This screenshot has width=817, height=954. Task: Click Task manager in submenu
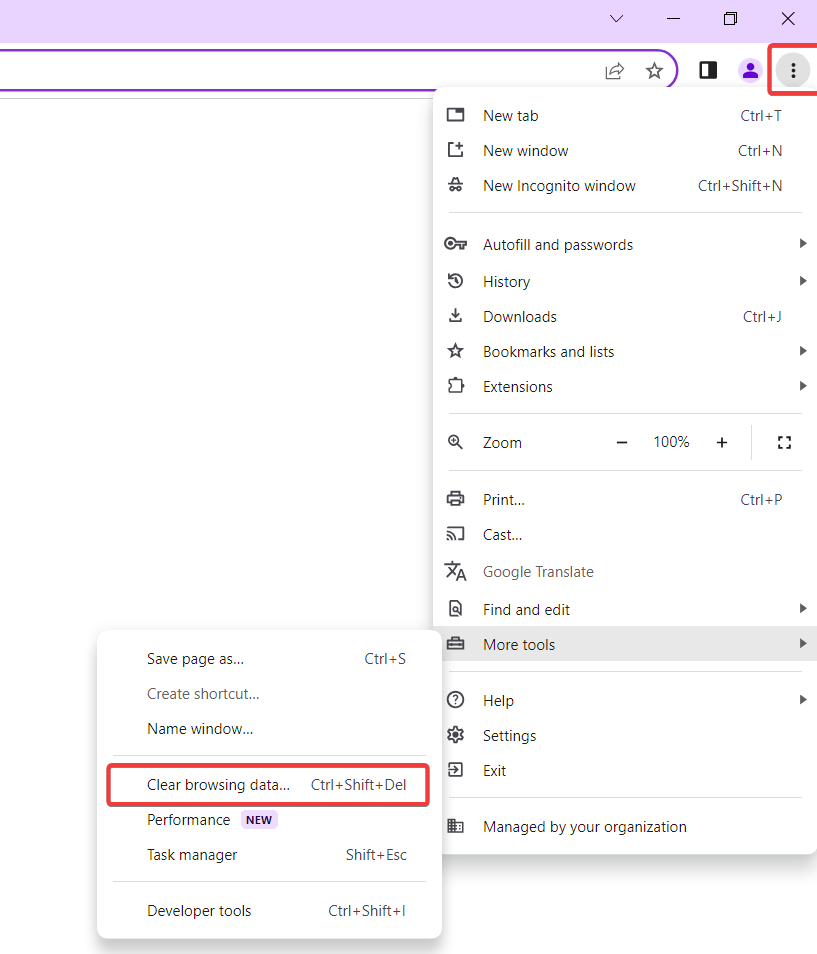click(191, 854)
